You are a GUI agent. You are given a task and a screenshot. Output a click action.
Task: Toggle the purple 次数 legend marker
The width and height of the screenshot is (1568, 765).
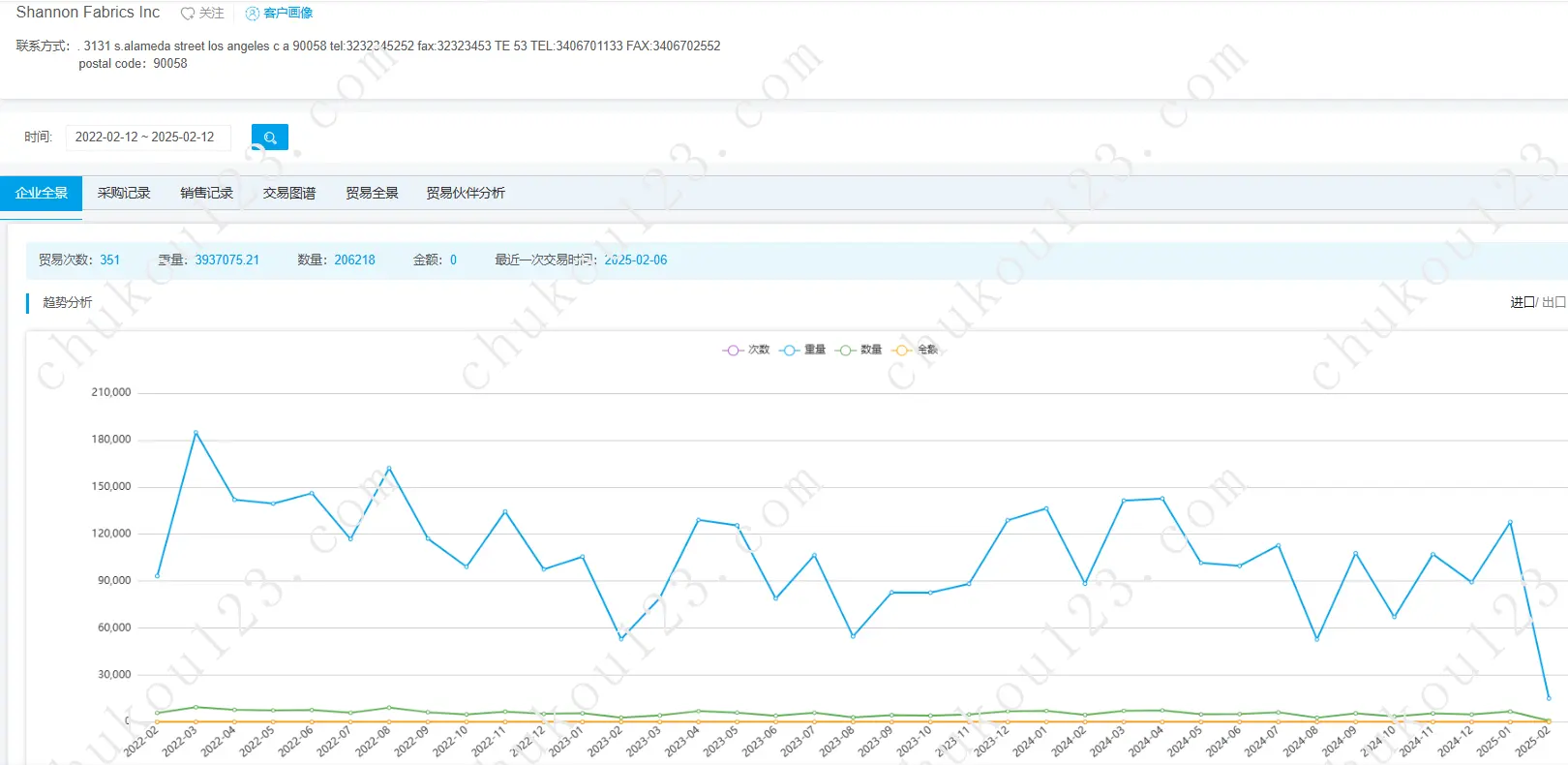point(732,351)
